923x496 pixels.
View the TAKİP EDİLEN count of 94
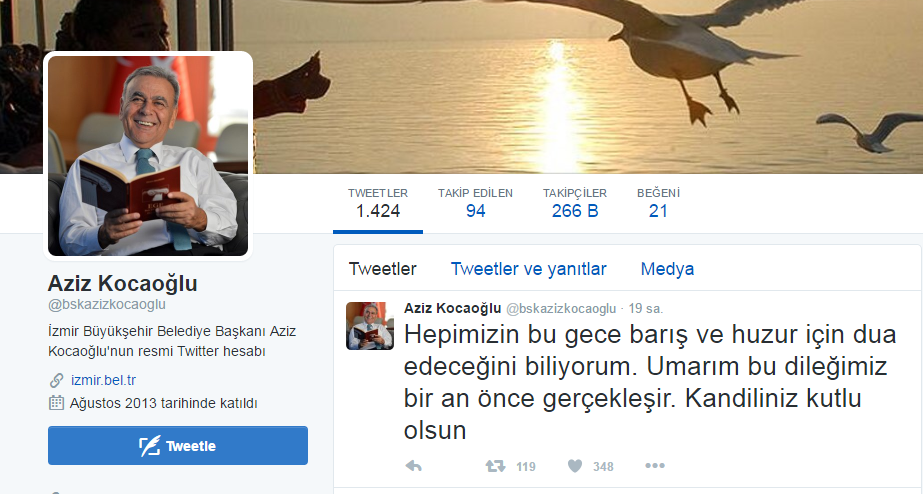tap(475, 204)
